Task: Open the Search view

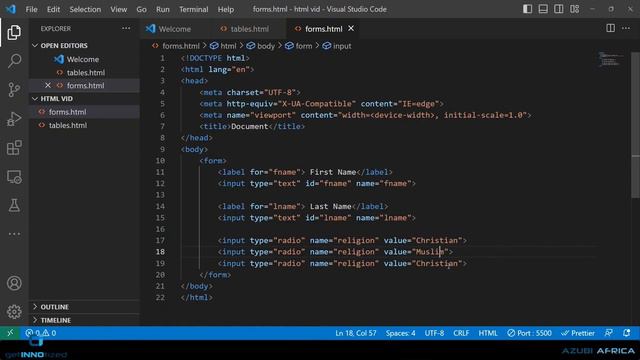Action: [x=14, y=61]
